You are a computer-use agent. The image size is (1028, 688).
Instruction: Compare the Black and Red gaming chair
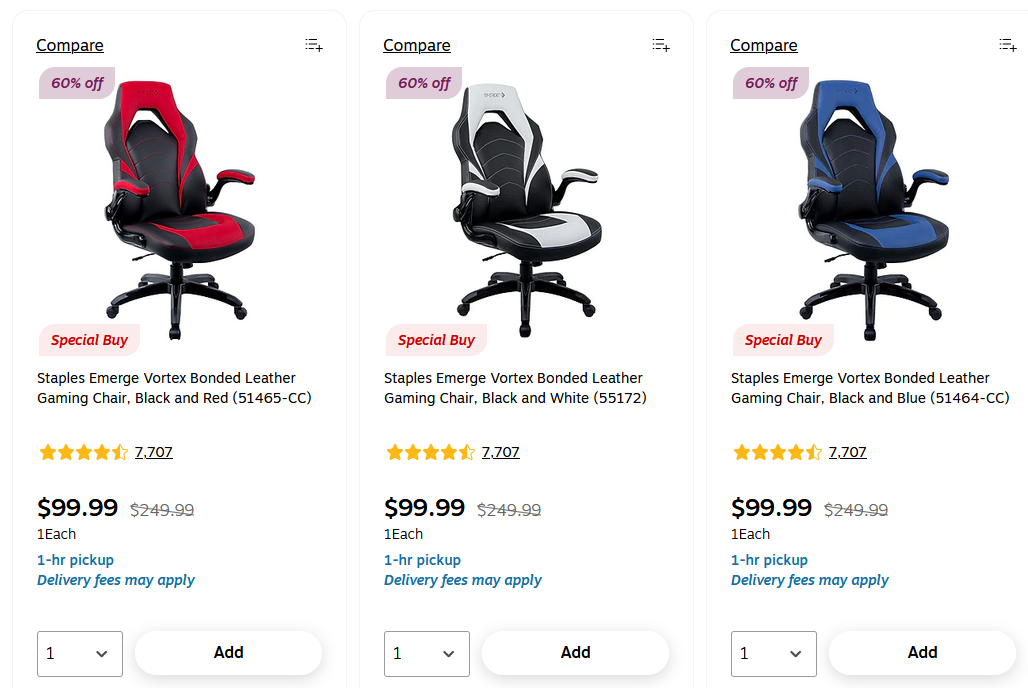70,45
